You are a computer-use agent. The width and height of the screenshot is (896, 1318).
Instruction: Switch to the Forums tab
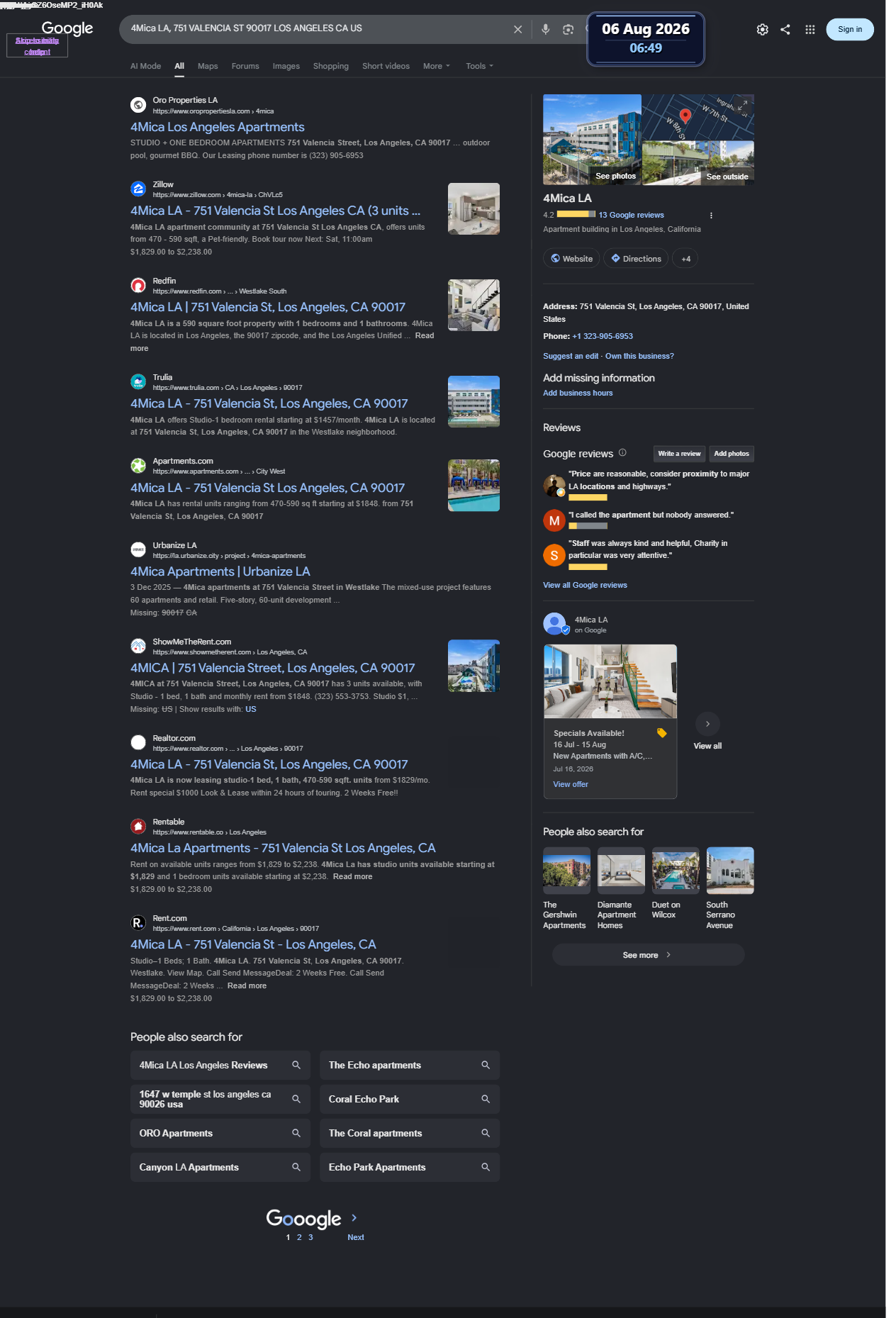[x=245, y=66]
